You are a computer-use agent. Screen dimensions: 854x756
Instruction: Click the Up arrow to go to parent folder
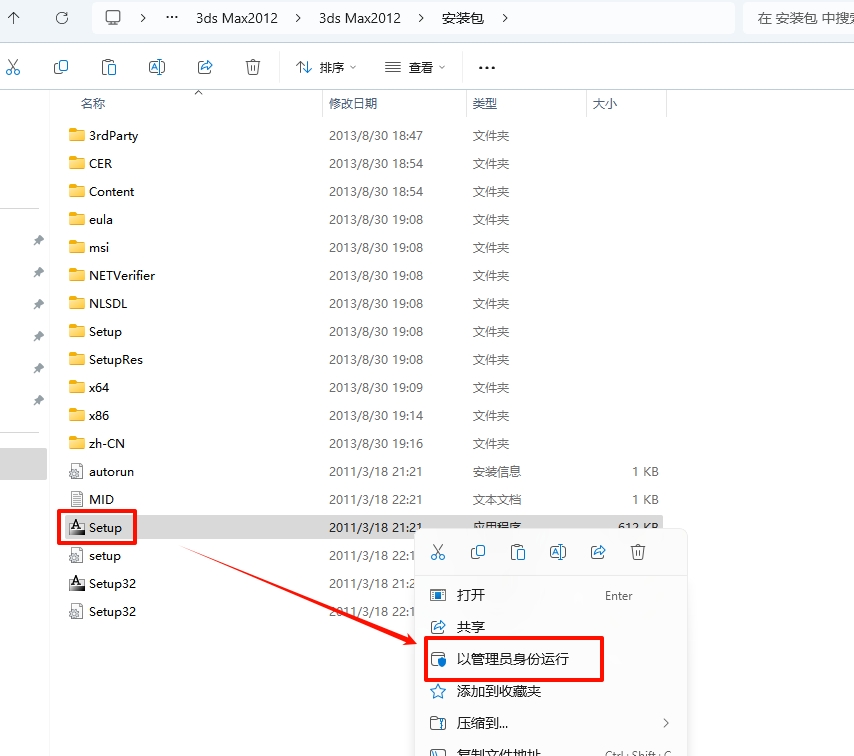(14, 18)
